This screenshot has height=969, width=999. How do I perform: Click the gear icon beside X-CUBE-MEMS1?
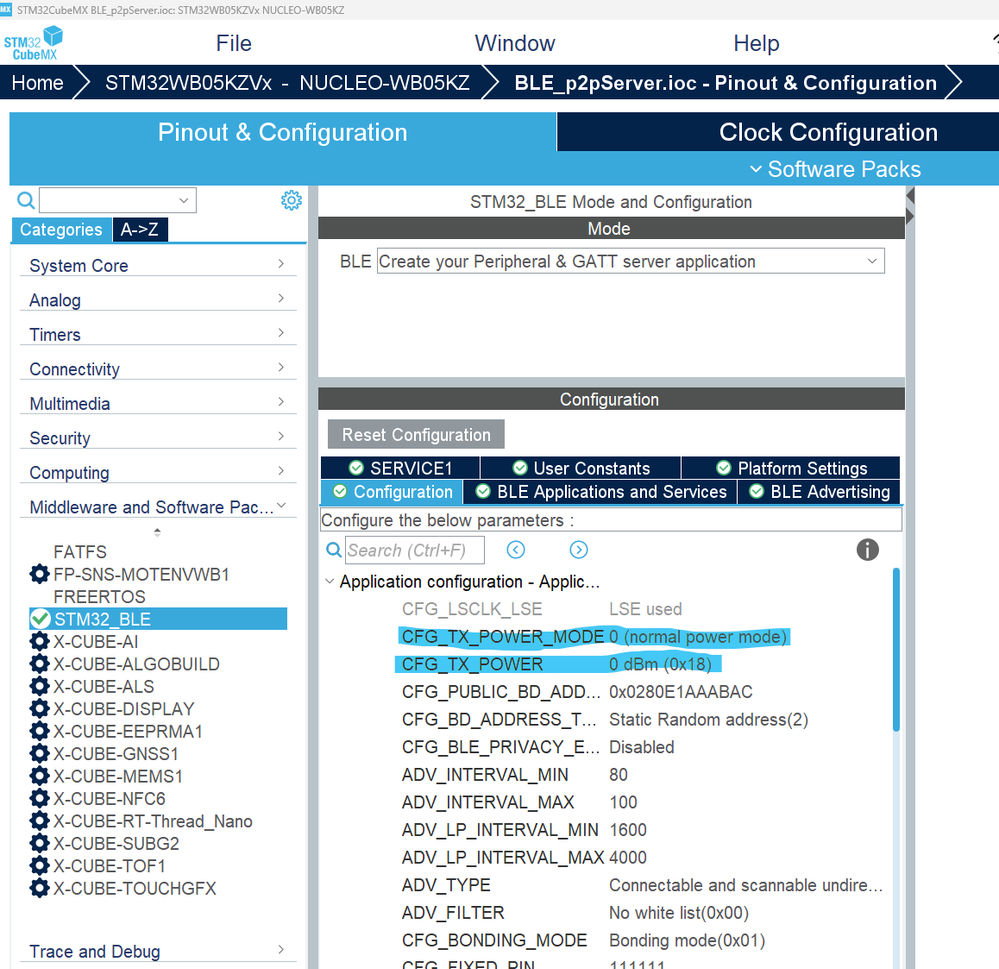click(40, 776)
